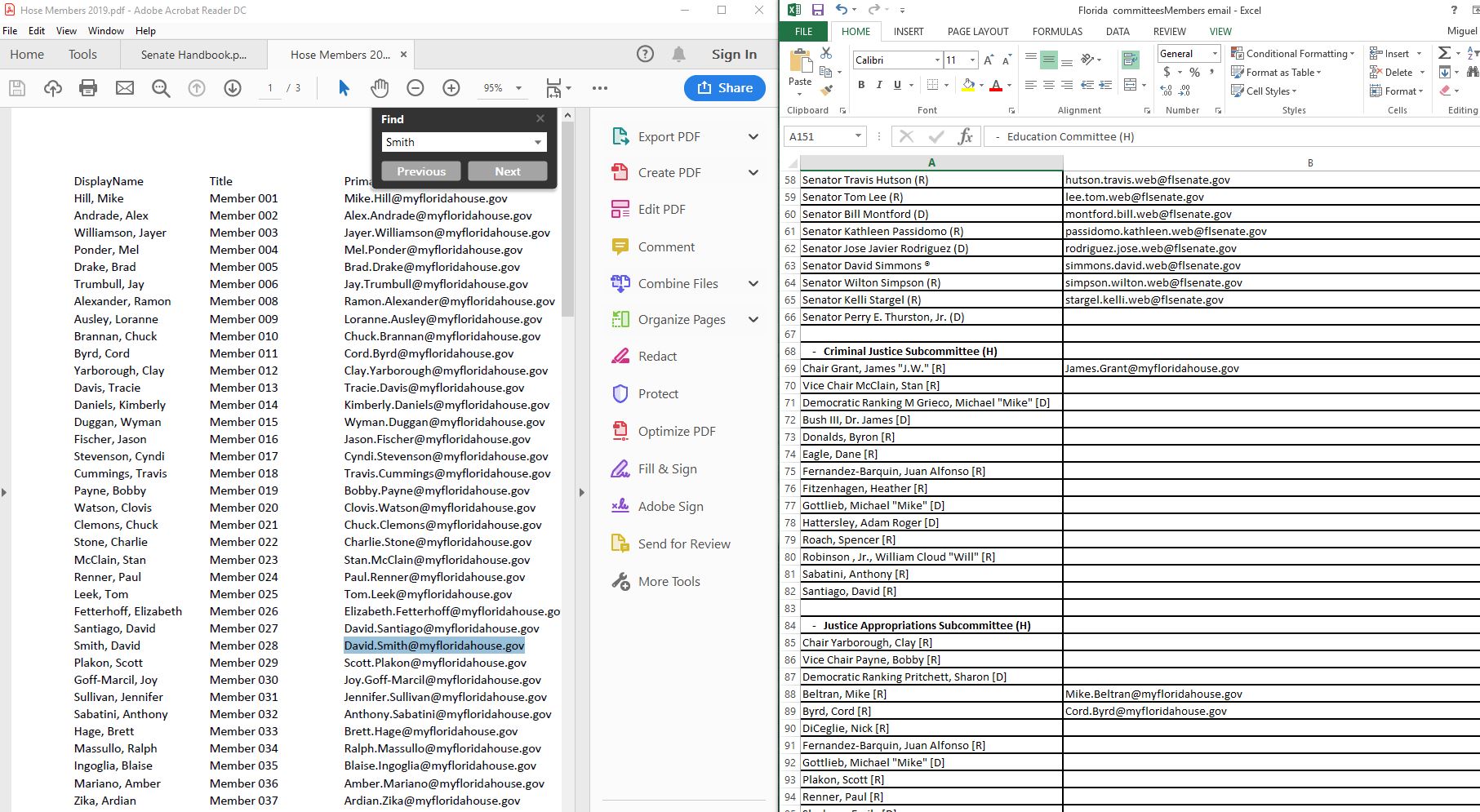Screen dimensions: 1480x812
Task: Go to next page arrow in Acrobat
Action: coord(233,88)
